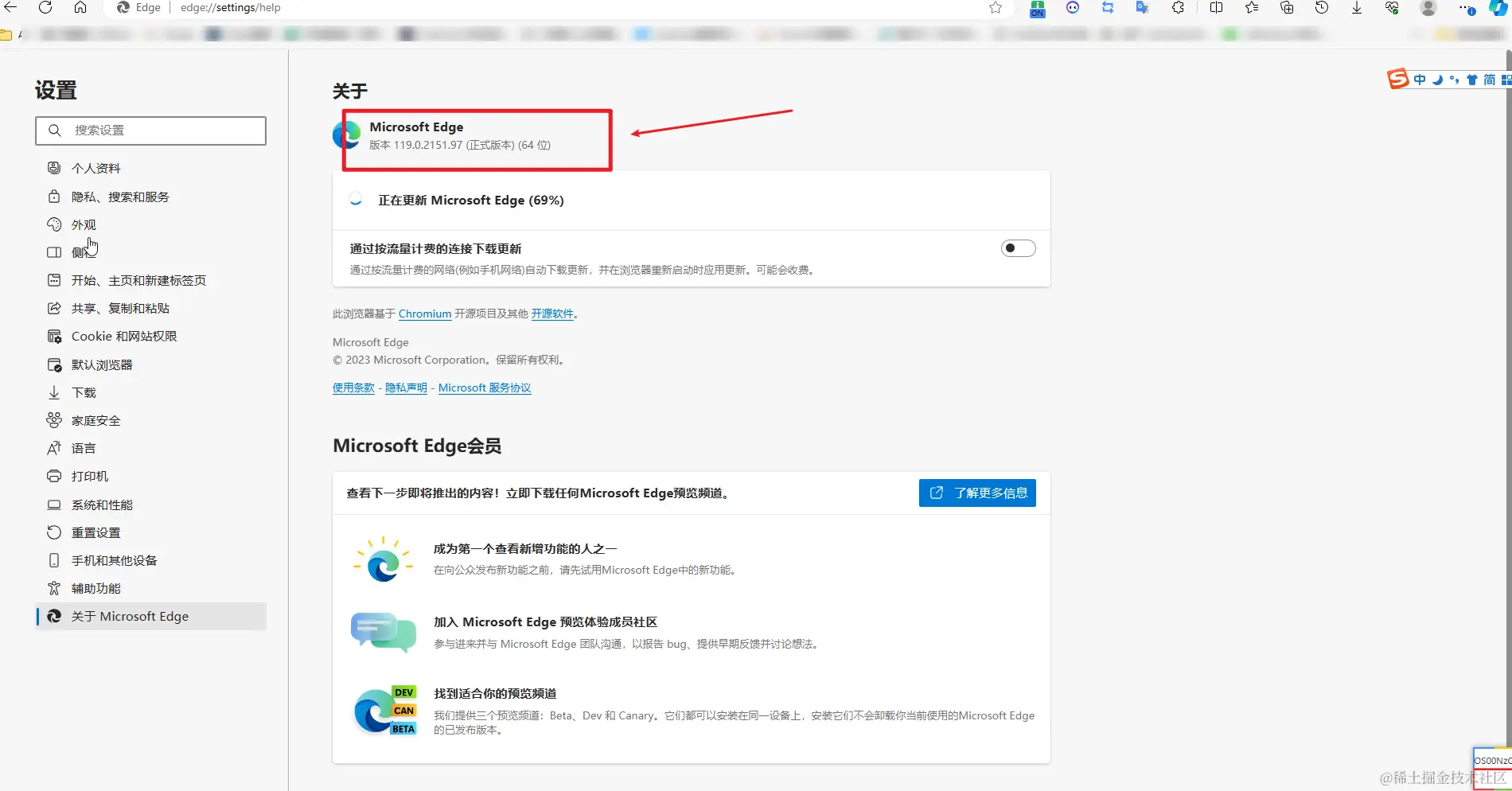The width and height of the screenshot is (1512, 791).
Task: Open the blue swap-arrows extension icon
Action: coord(1108,7)
